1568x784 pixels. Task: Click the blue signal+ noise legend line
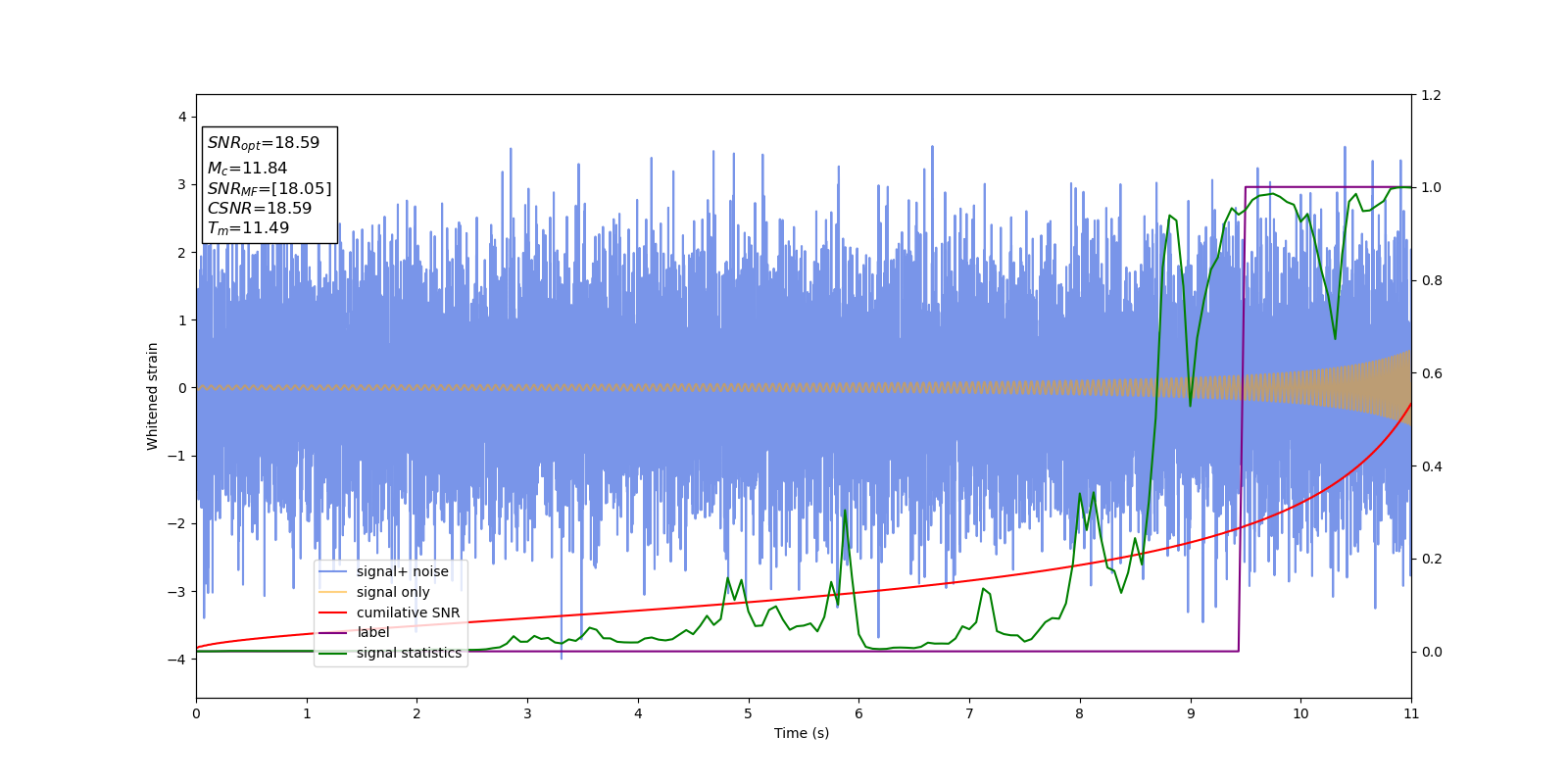click(333, 571)
